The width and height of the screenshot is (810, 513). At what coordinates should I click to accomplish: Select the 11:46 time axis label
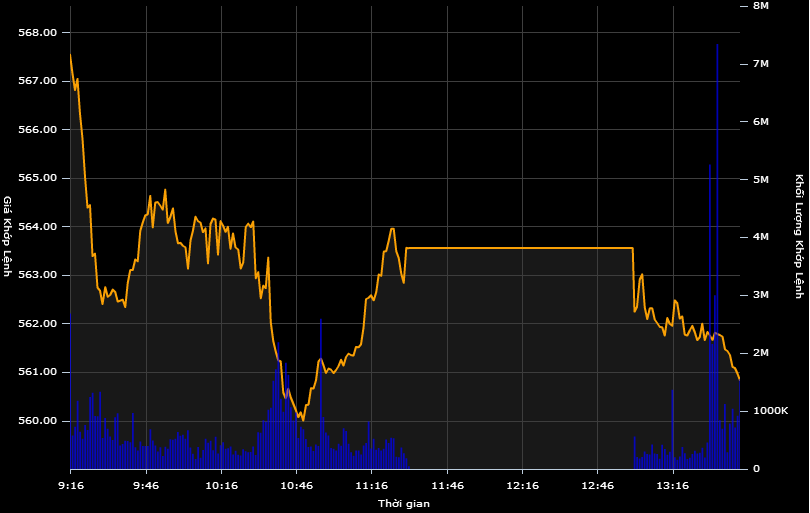tap(446, 485)
